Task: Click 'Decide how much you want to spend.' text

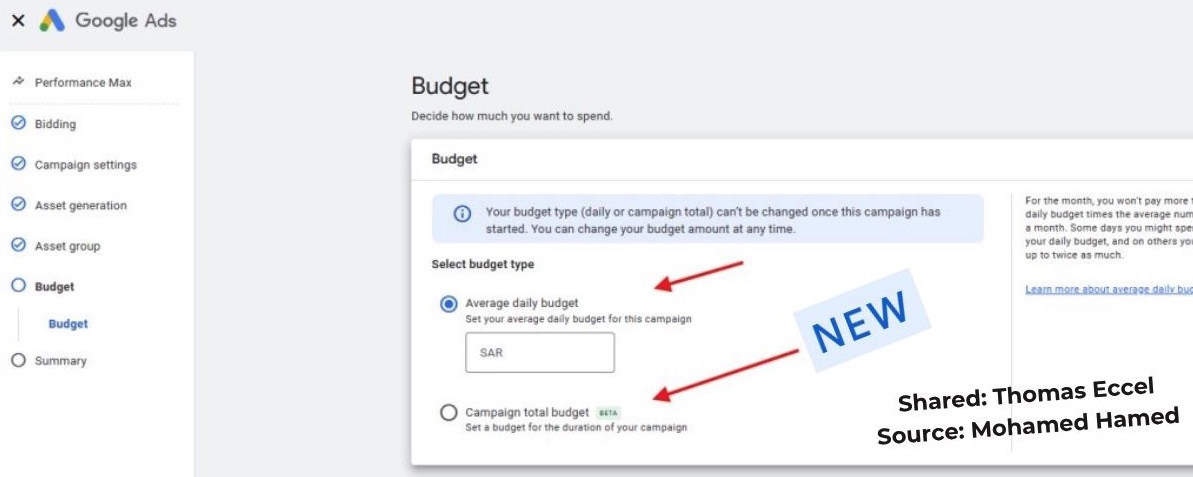Action: (511, 116)
